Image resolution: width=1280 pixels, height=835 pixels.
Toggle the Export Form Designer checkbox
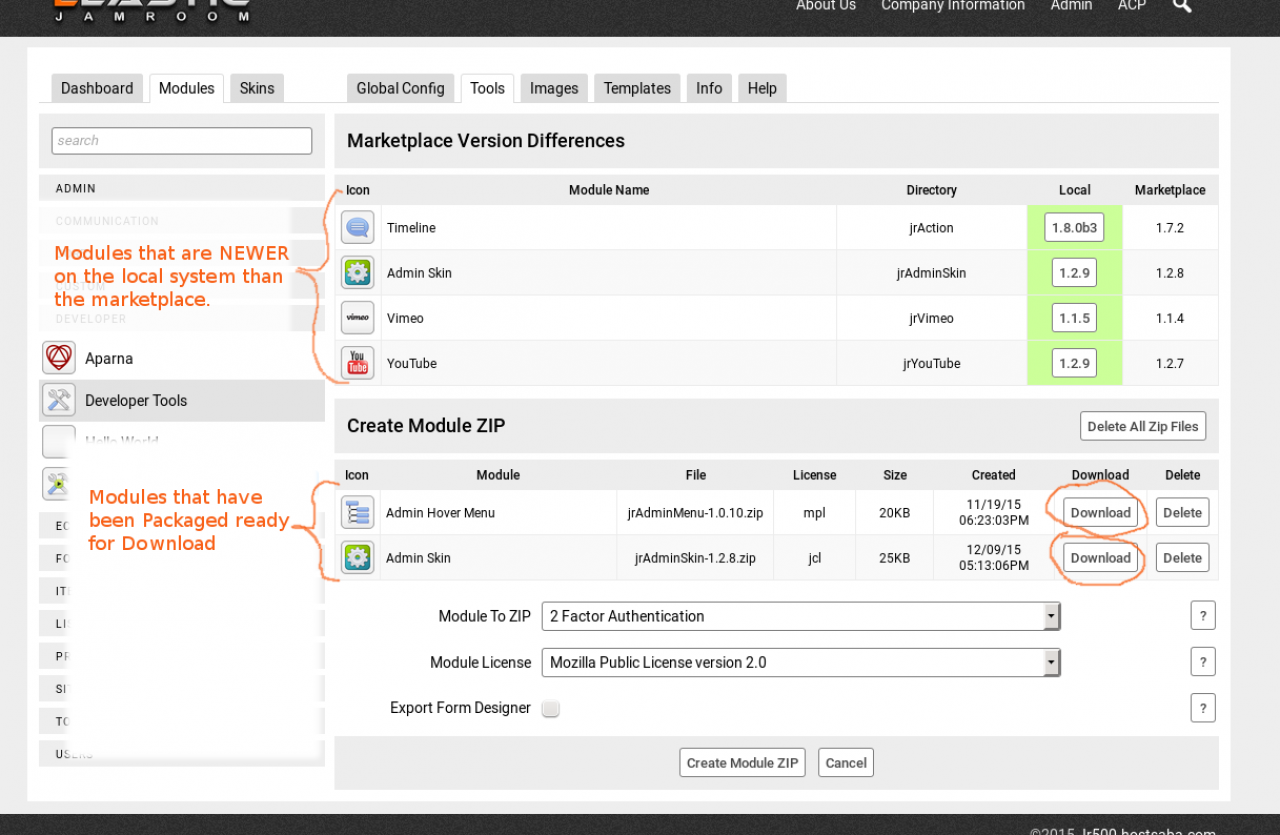coord(550,708)
